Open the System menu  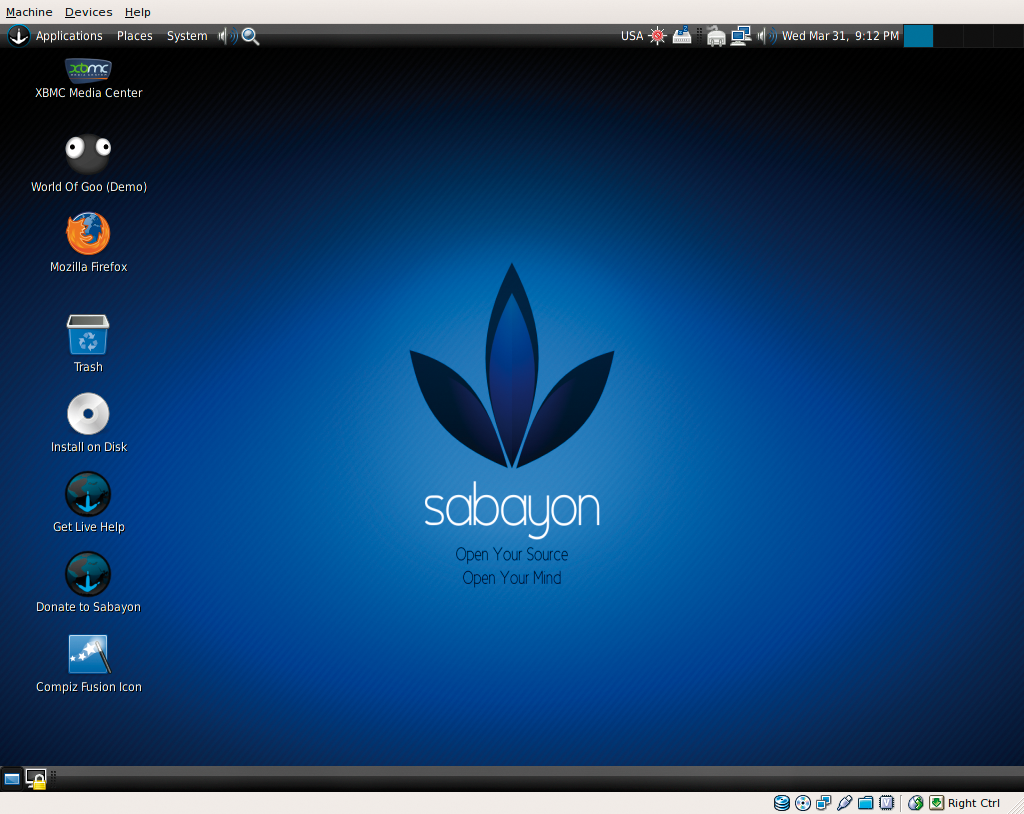point(187,36)
